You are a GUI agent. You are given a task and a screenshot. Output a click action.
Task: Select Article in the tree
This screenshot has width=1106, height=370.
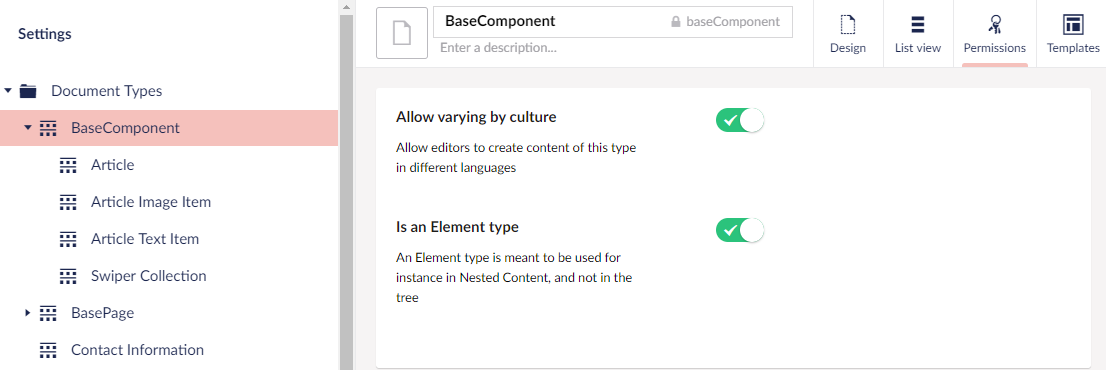click(112, 165)
